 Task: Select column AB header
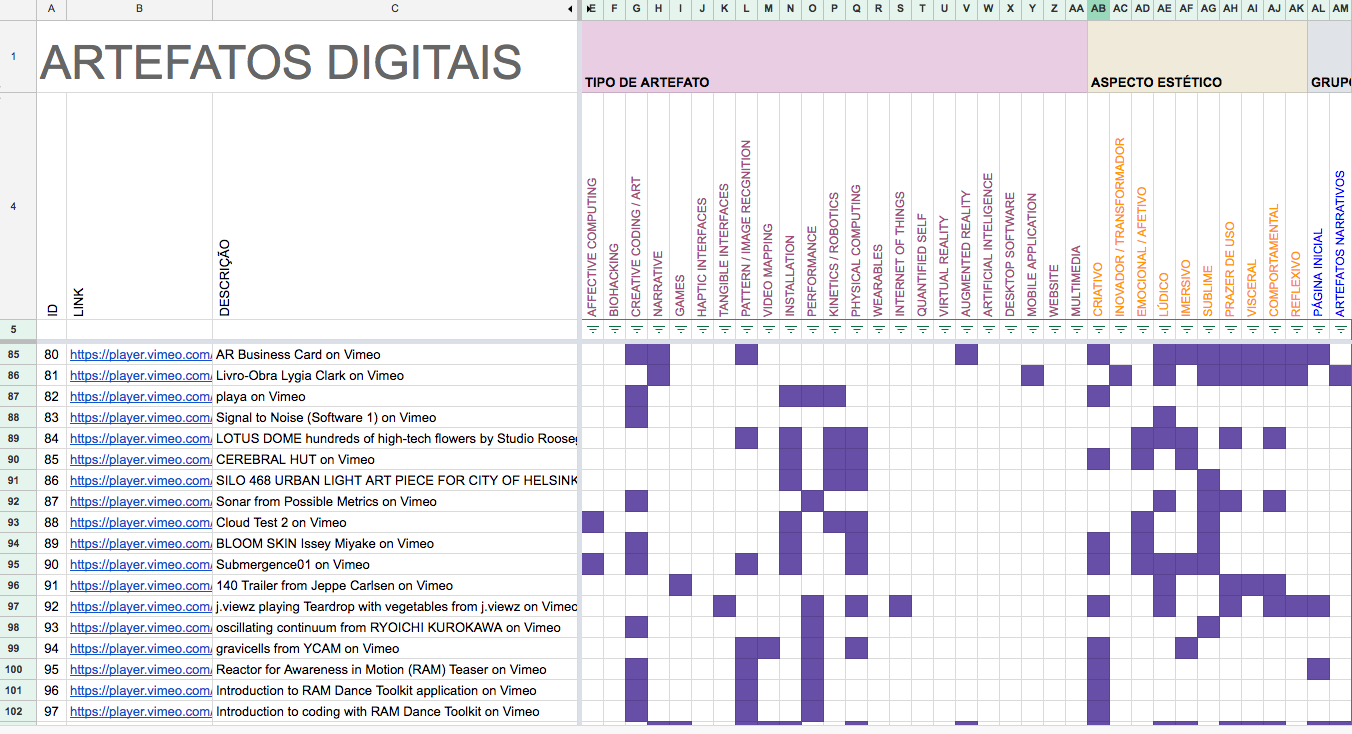[1098, 9]
